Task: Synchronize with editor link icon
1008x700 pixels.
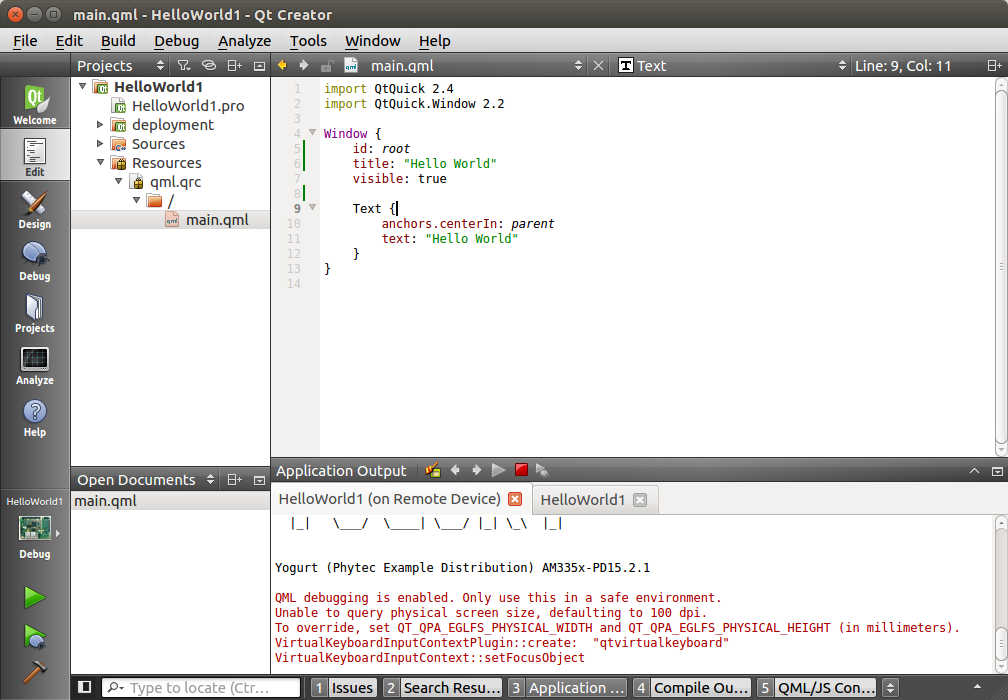Action: click(x=209, y=66)
